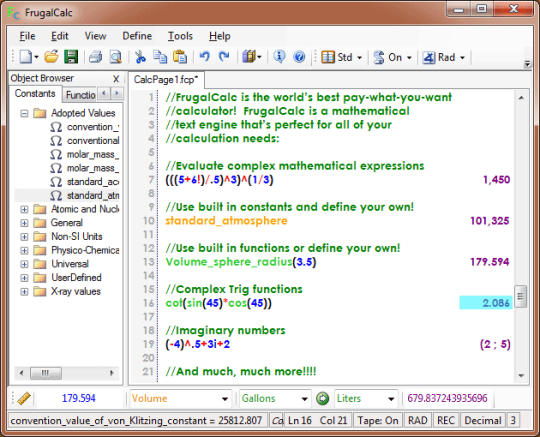Open dropdown arrow next to New icon
Viewport: 540px width, 437px height.
37,58
